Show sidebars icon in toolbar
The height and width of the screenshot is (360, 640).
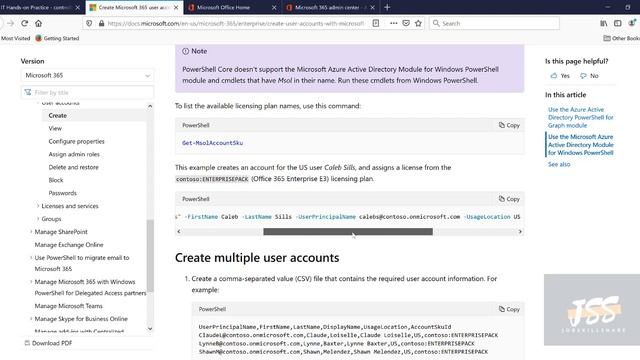618,23
